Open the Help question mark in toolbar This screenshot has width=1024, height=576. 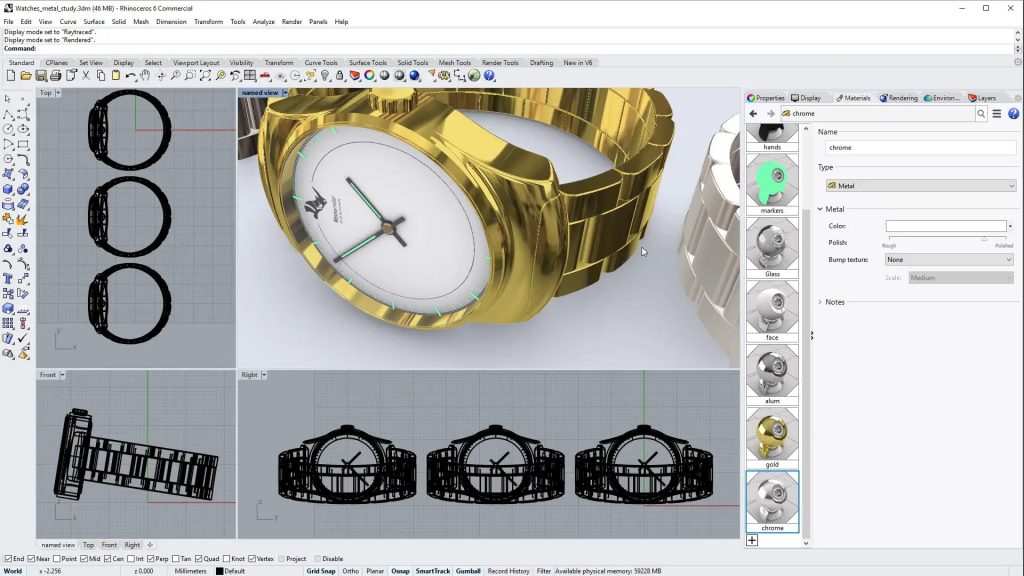click(489, 76)
